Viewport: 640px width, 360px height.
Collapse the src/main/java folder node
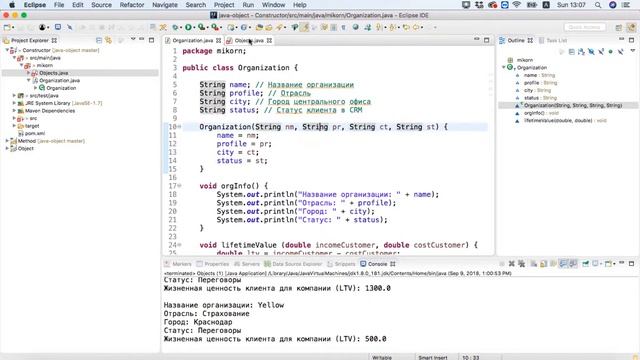pyautogui.click(x=14, y=58)
